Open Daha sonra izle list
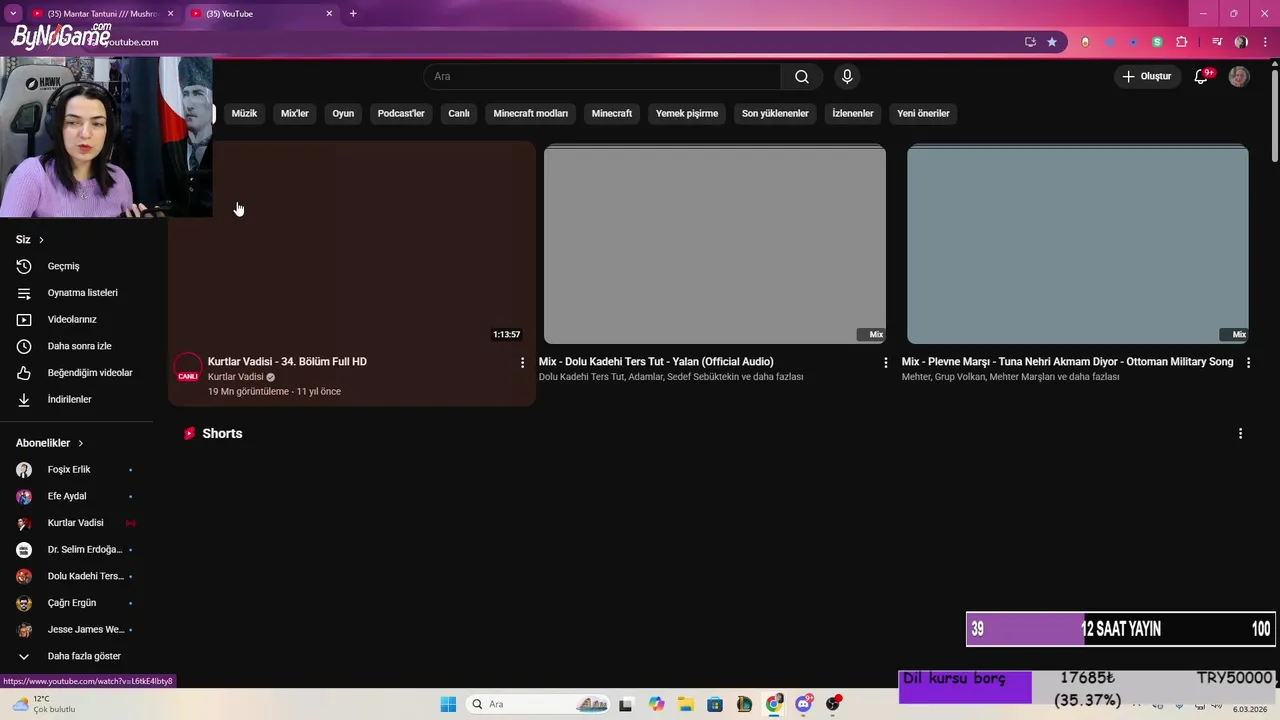1280x720 pixels. (x=78, y=346)
